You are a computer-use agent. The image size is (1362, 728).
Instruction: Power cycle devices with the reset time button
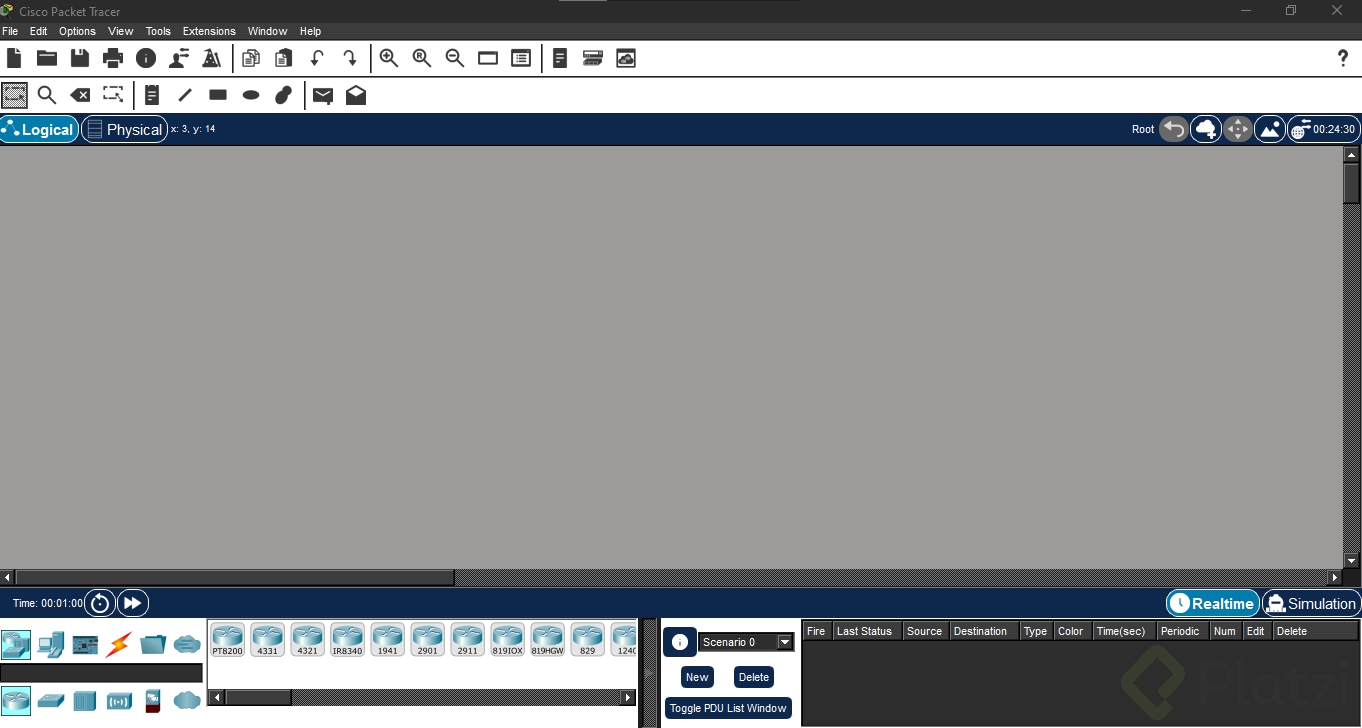point(100,603)
